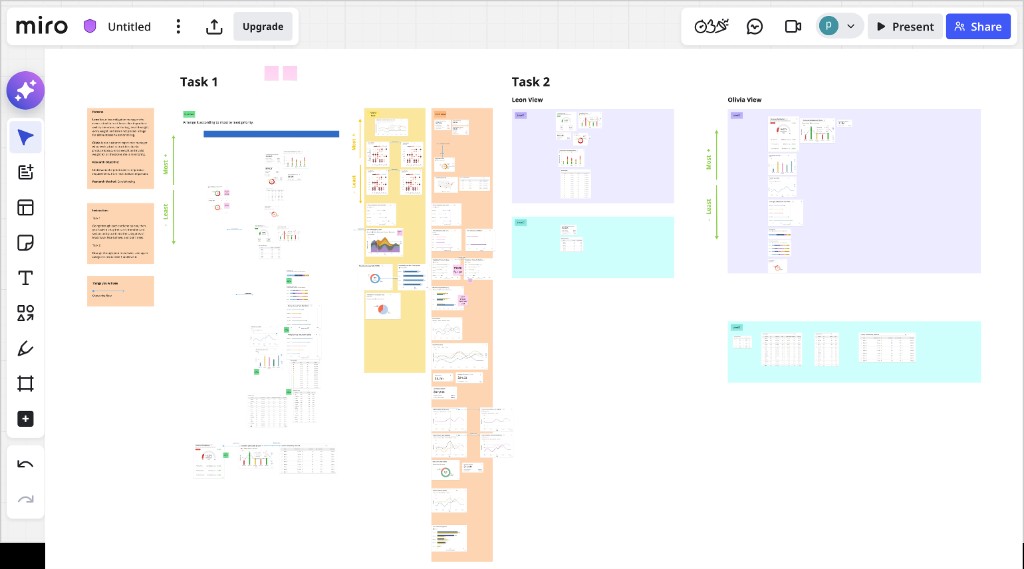Open the Templates tool in sidebar

click(x=25, y=172)
